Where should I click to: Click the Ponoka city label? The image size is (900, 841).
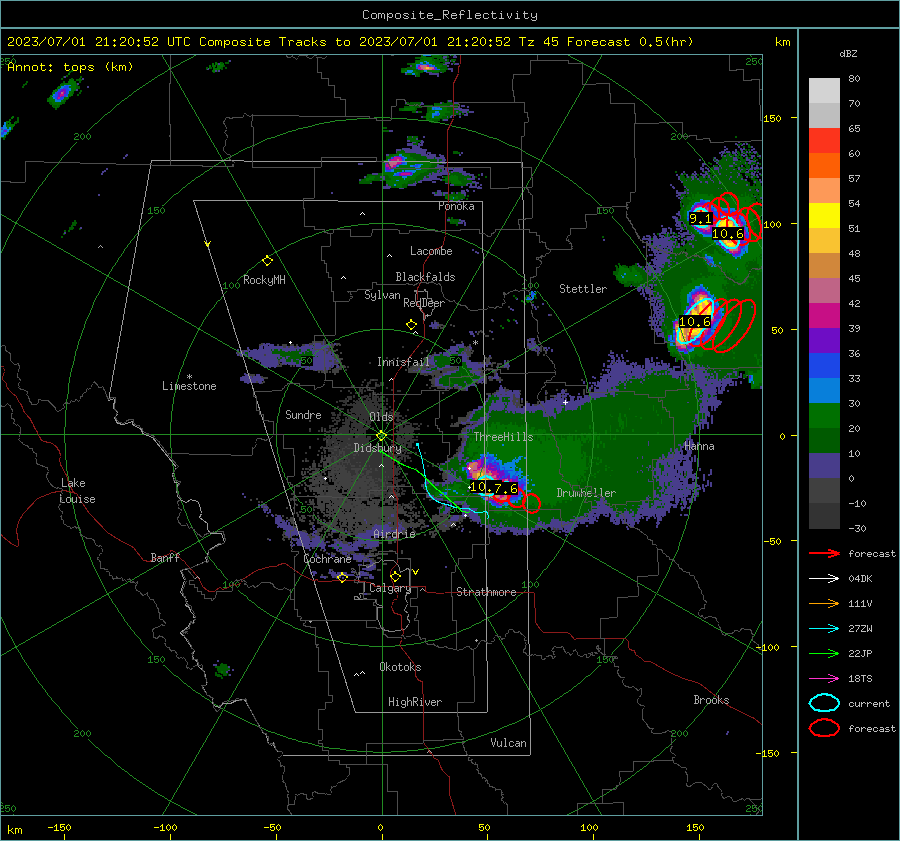[456, 206]
